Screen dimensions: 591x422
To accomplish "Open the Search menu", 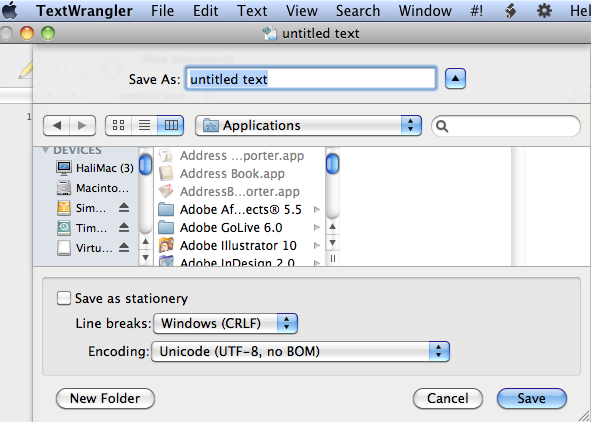I will point(358,11).
